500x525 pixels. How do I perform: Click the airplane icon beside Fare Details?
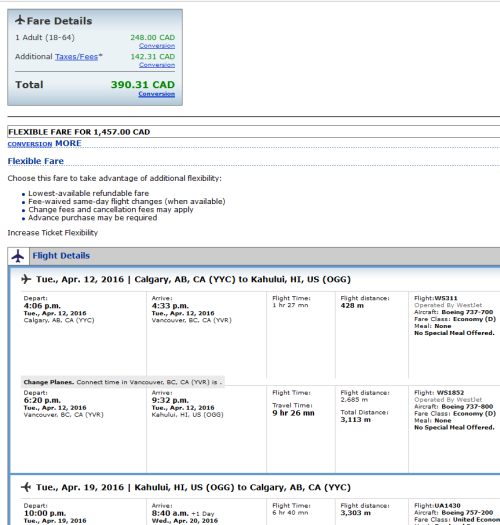(x=20, y=20)
